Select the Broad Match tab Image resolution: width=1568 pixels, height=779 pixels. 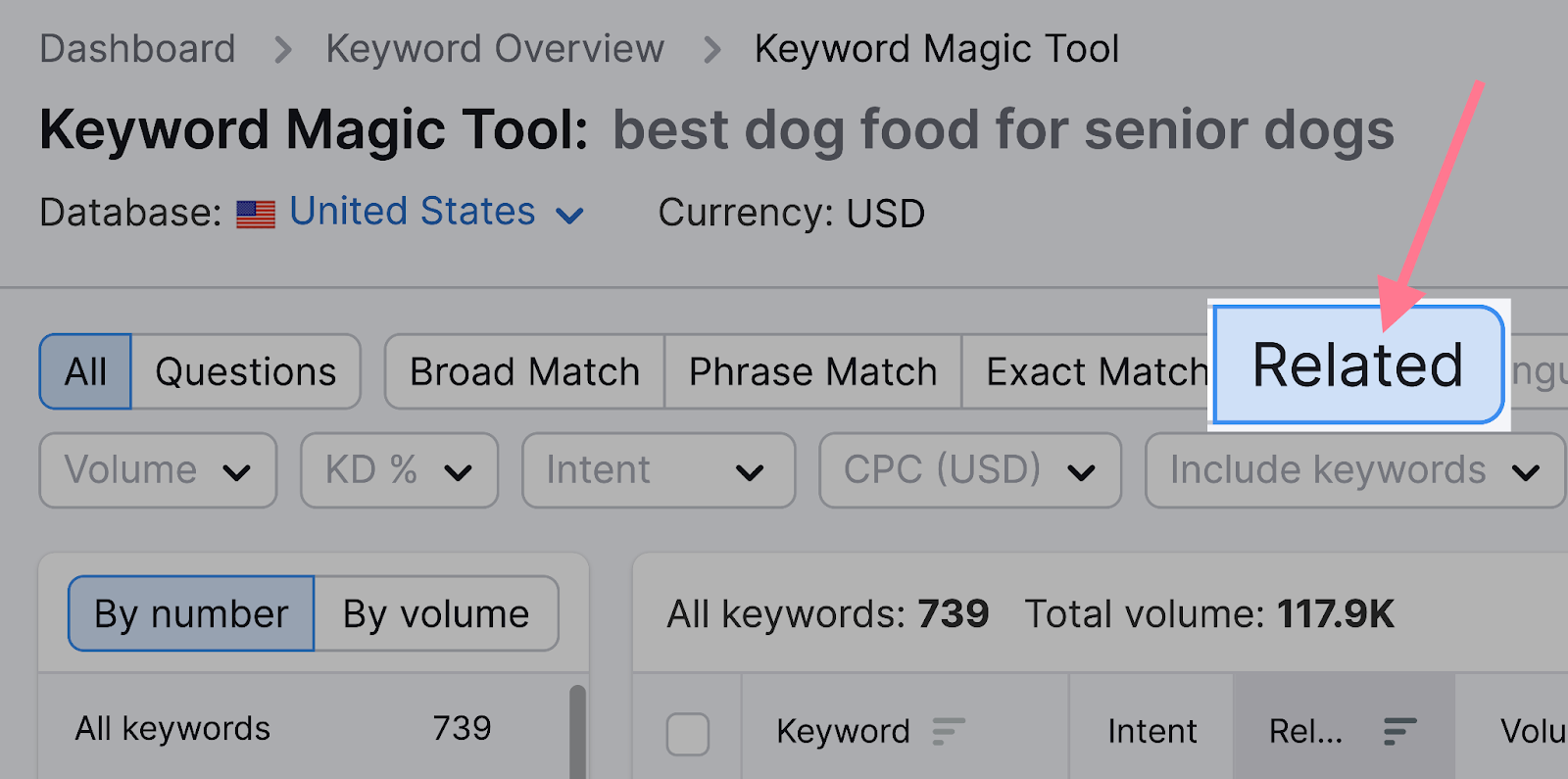click(x=524, y=371)
